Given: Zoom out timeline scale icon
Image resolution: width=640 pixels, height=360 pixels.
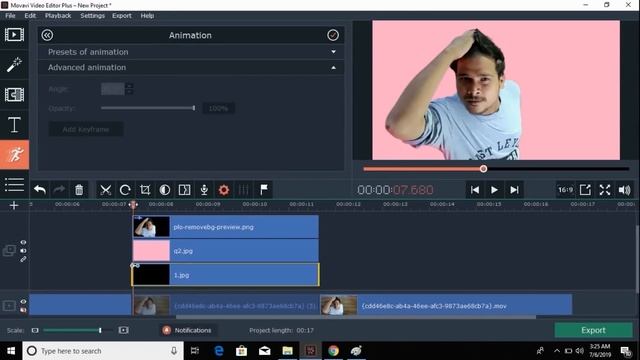Looking at the screenshot, I should [35, 330].
